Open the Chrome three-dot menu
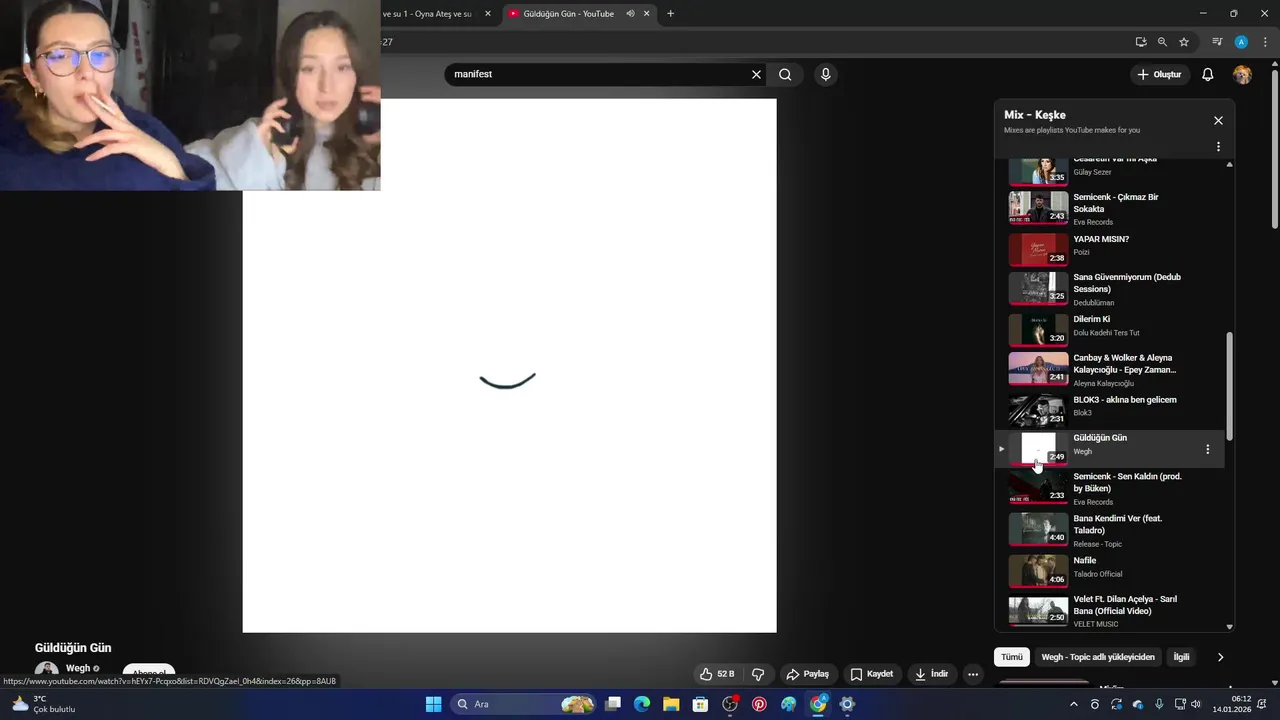Viewport: 1280px width, 720px height. click(x=1265, y=42)
